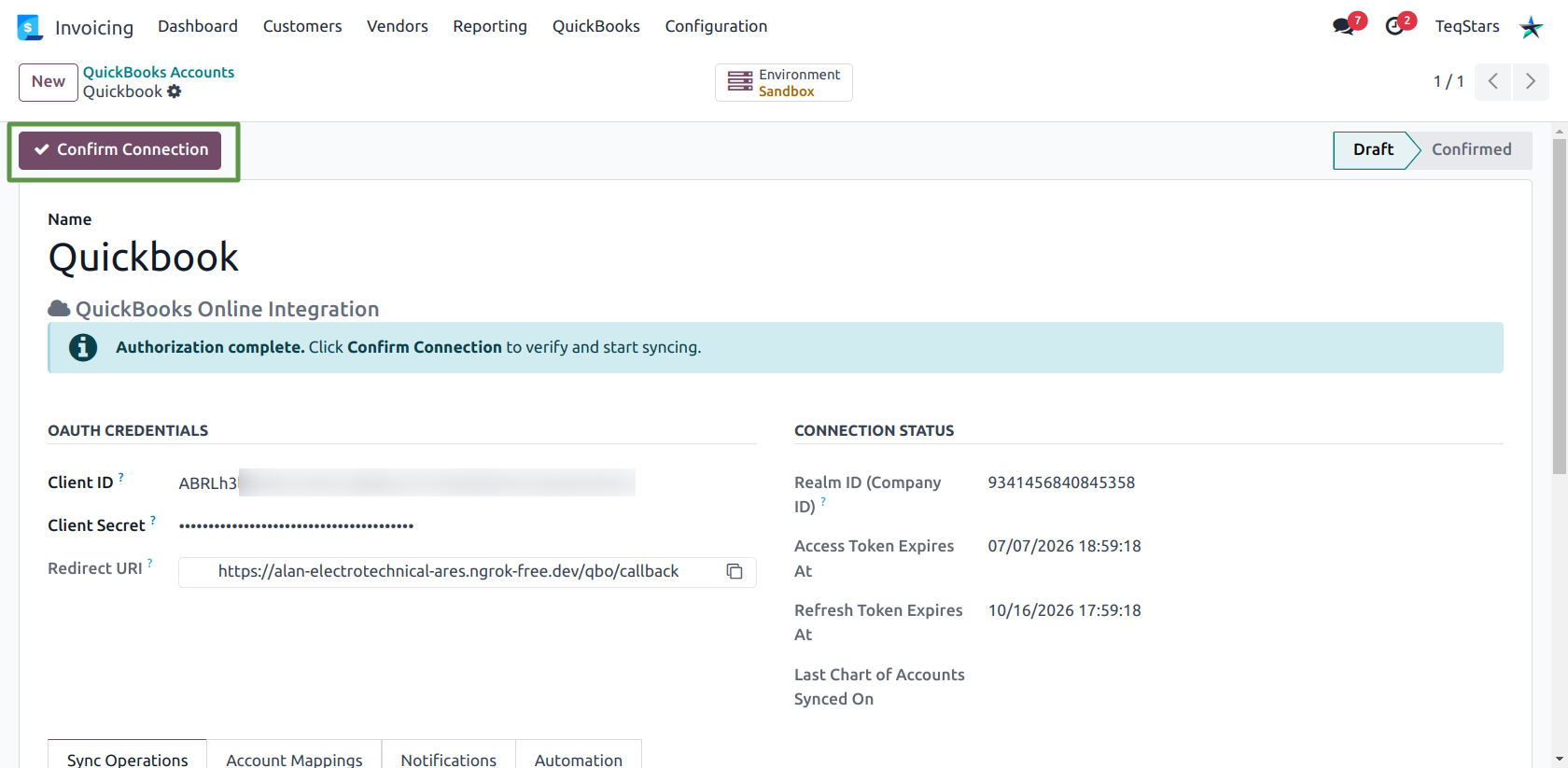1568x768 pixels.
Task: Copy the Redirect URI with the clipboard icon
Action: click(735, 571)
